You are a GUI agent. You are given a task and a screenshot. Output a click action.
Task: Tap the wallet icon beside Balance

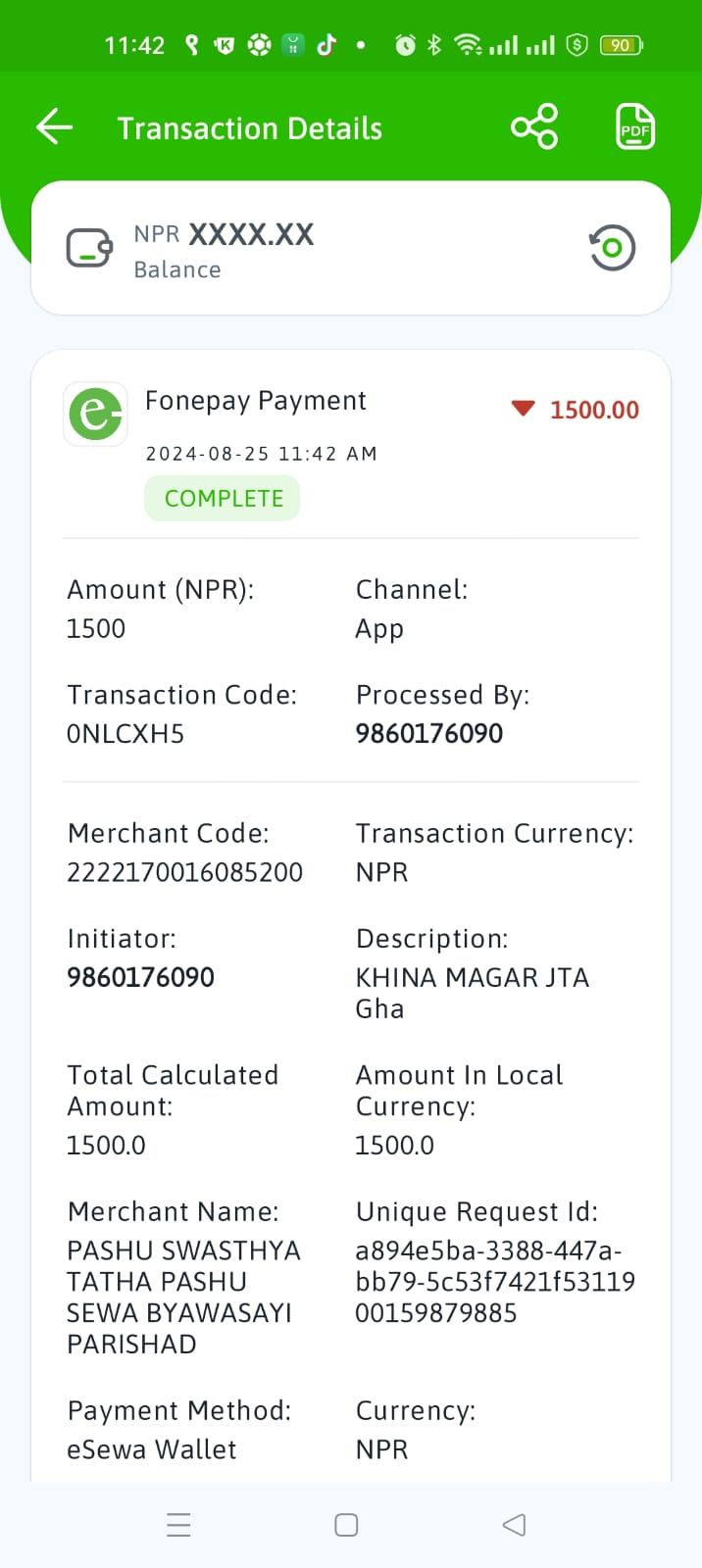[x=89, y=248]
